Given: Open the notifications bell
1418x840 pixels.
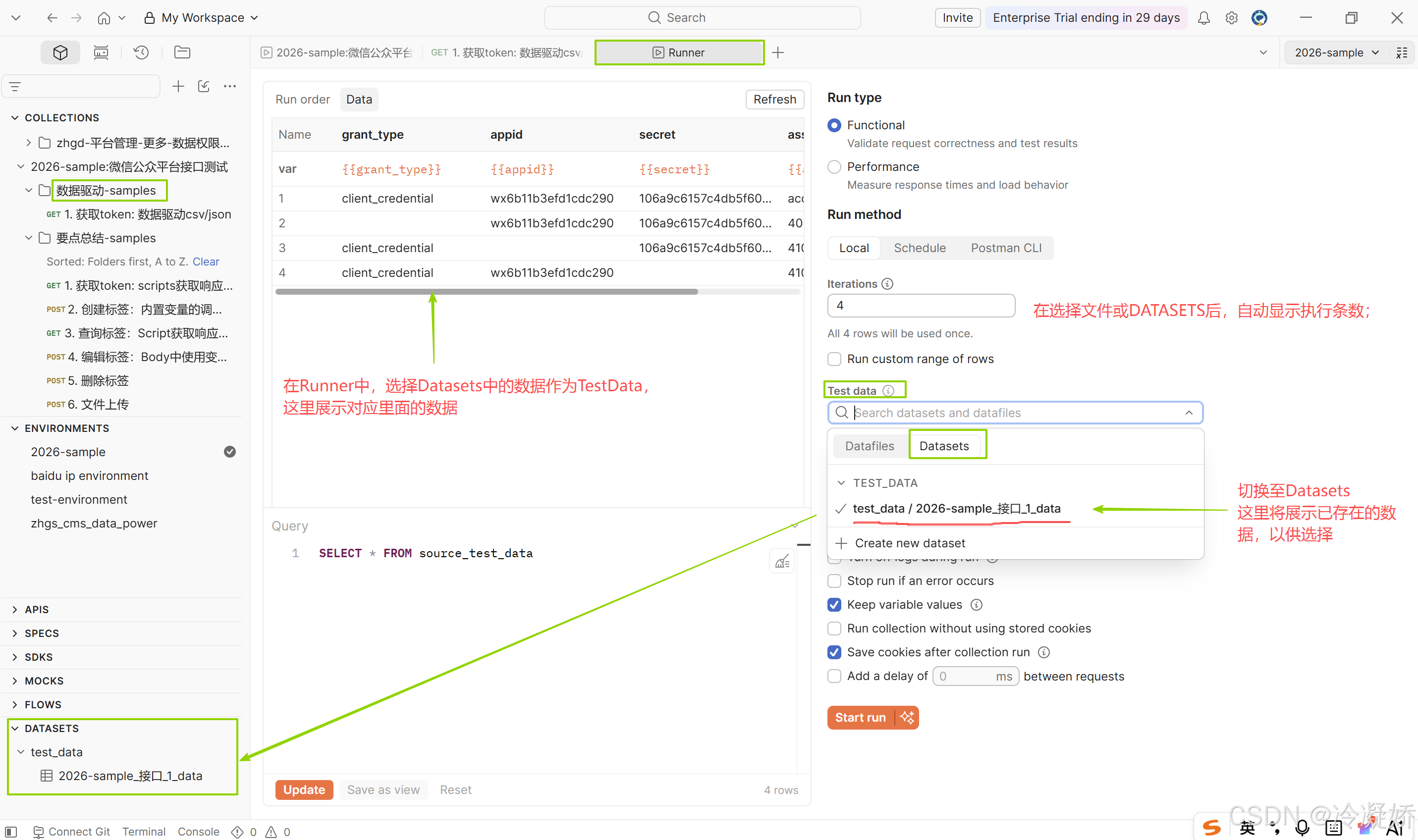Looking at the screenshot, I should point(1203,18).
